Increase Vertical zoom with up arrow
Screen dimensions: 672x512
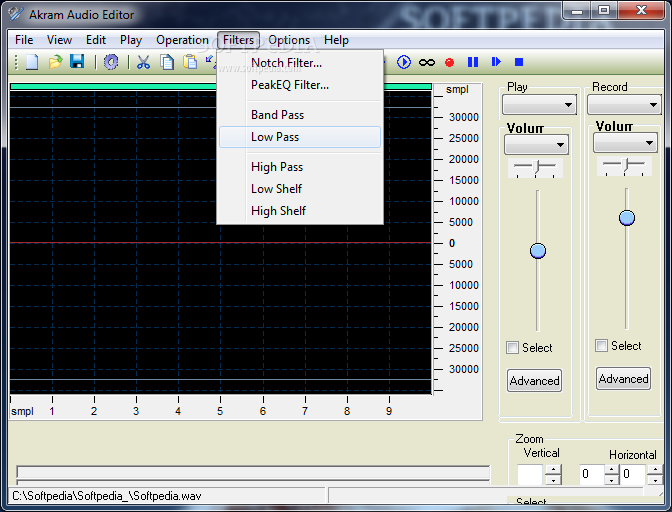[553, 469]
